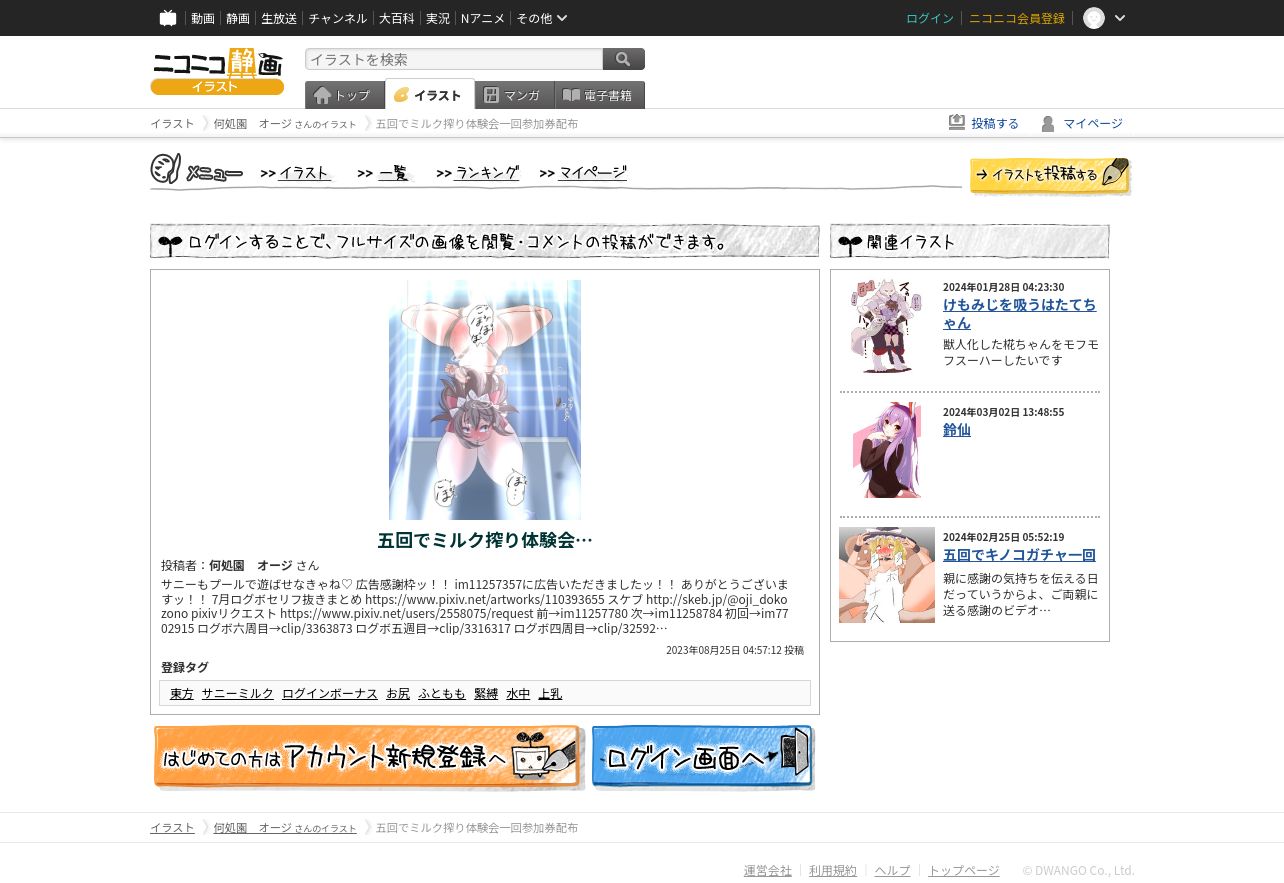Viewport: 1284px width, 883px height.
Task: Open related thumbnail for 鈴仙
Action: point(887,450)
